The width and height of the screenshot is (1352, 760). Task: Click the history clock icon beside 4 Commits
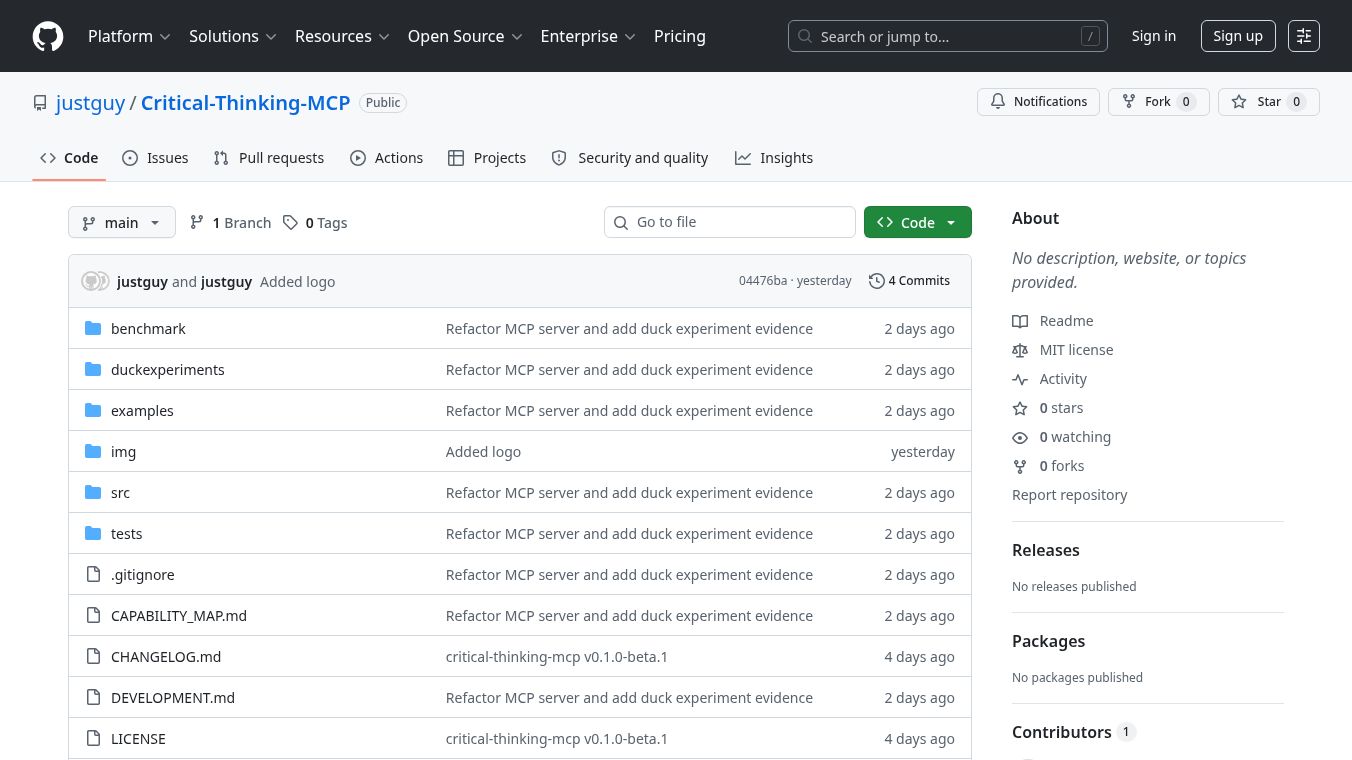point(877,281)
